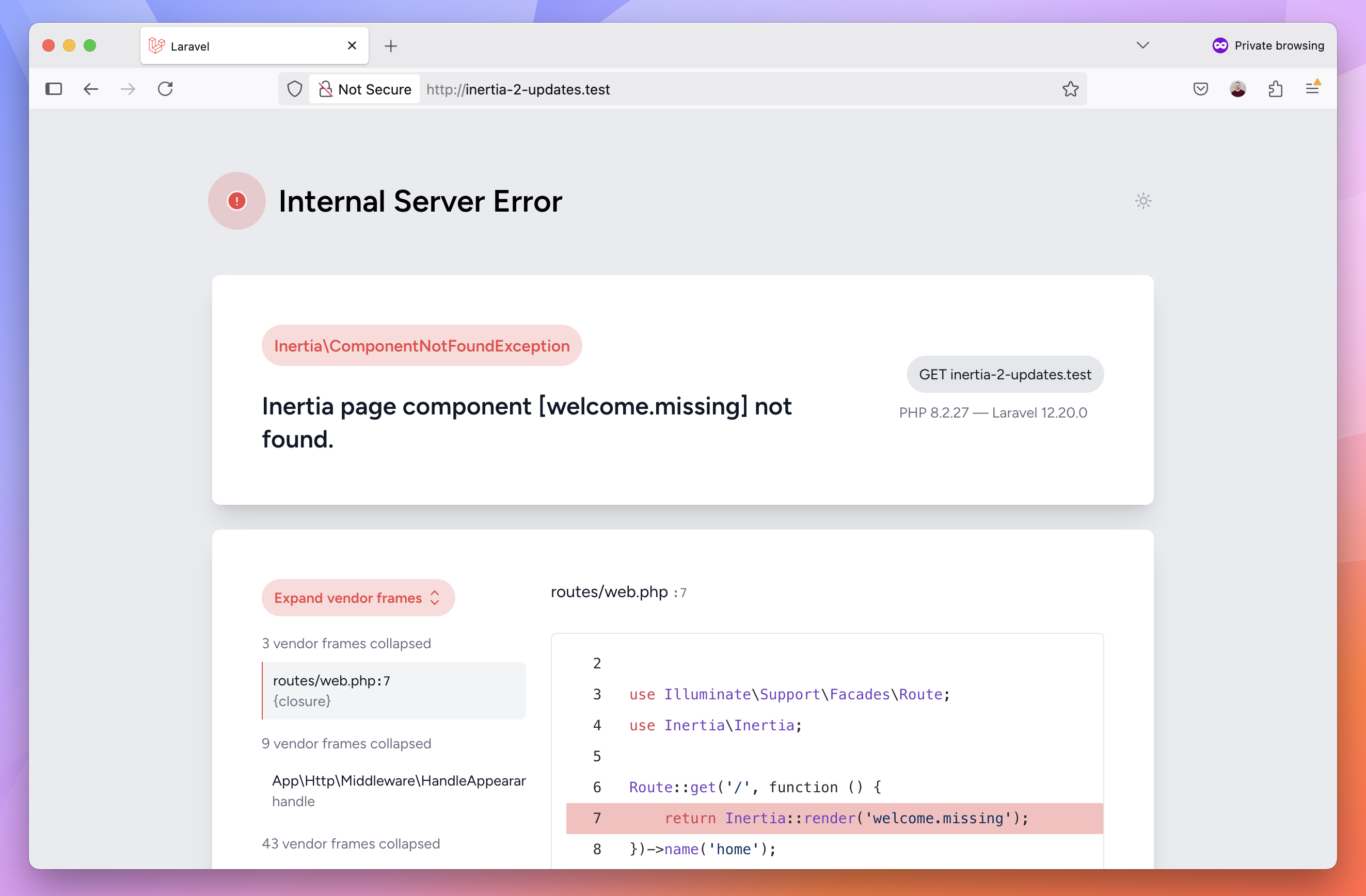Click the Private browsing indicator
The height and width of the screenshot is (896, 1366).
(x=1268, y=45)
